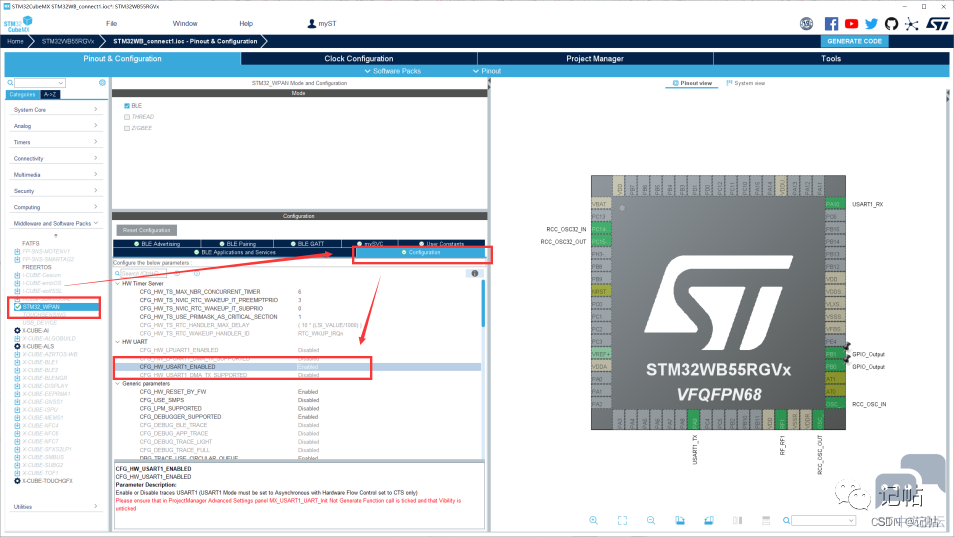Go to next search result in parameters
This screenshot has height=537, width=954.
point(197,274)
